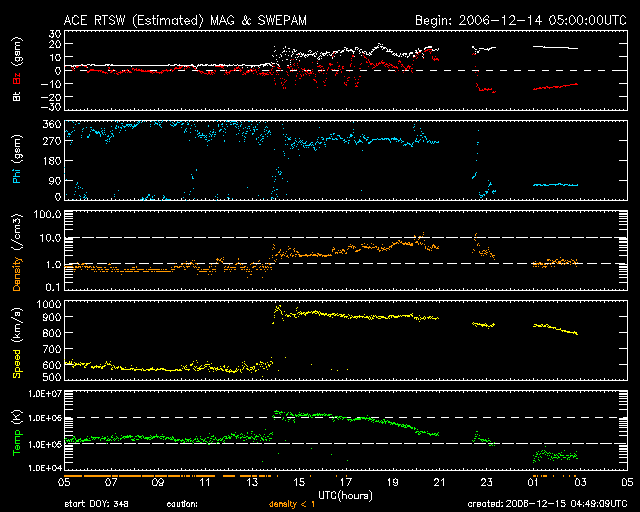Click the start DOY: 348 text
Viewport: 640px width, 512px height.
(97, 503)
